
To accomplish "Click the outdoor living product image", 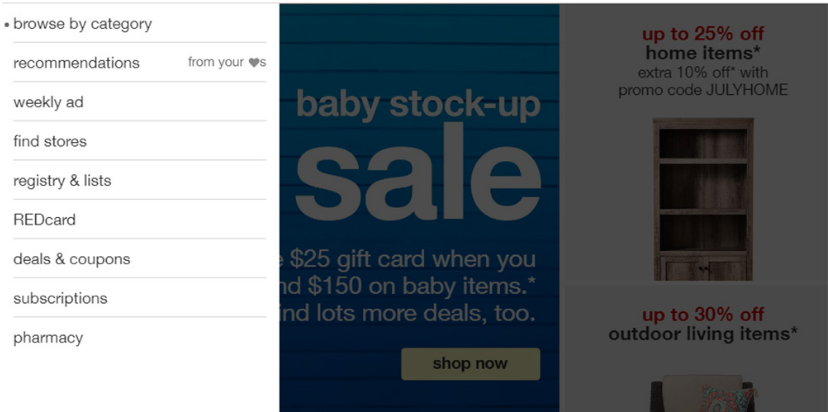I will pyautogui.click(x=702, y=395).
